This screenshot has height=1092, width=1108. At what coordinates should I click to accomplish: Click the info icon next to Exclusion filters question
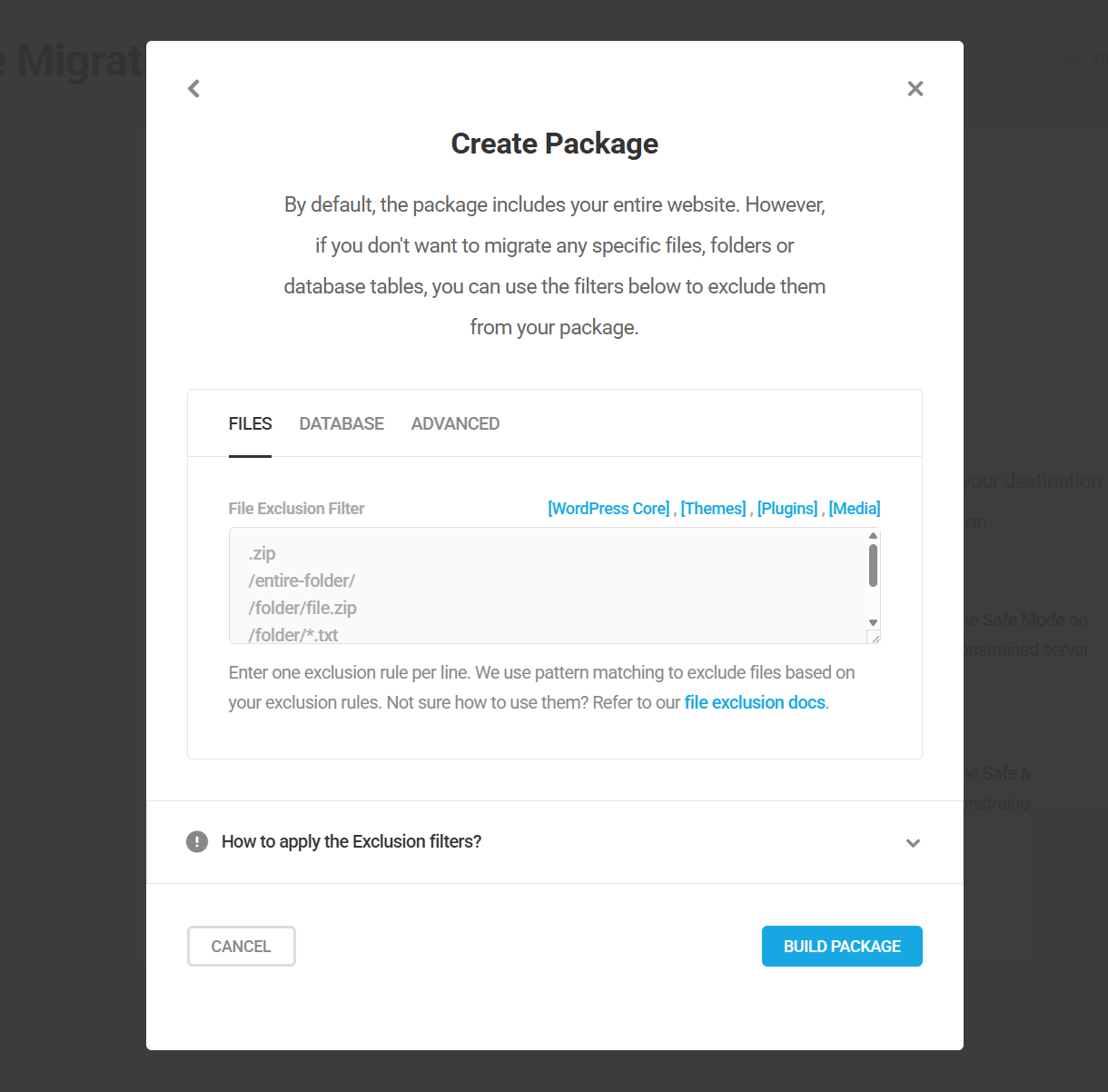[197, 842]
